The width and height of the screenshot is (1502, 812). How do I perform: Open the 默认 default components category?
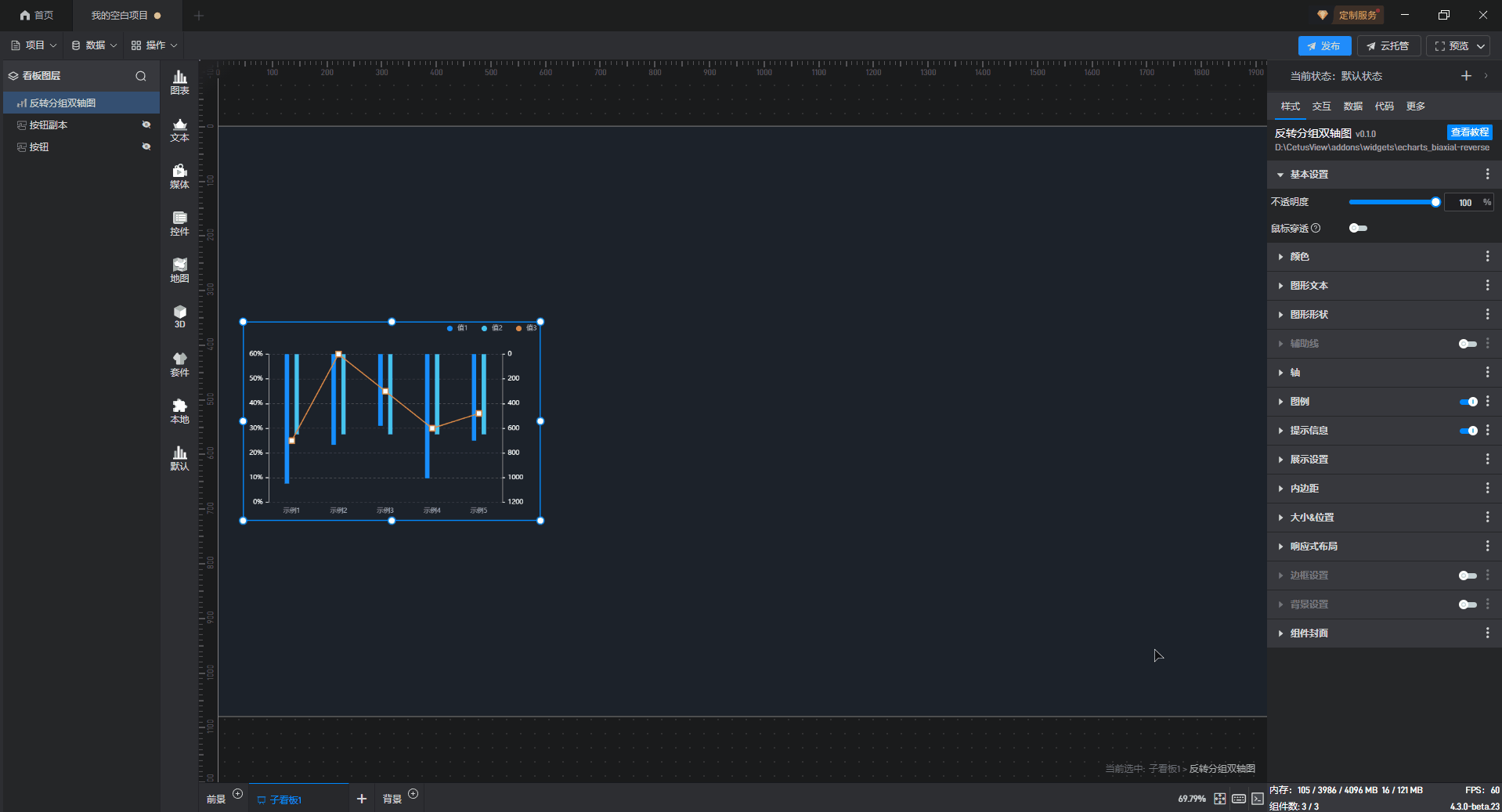point(179,458)
